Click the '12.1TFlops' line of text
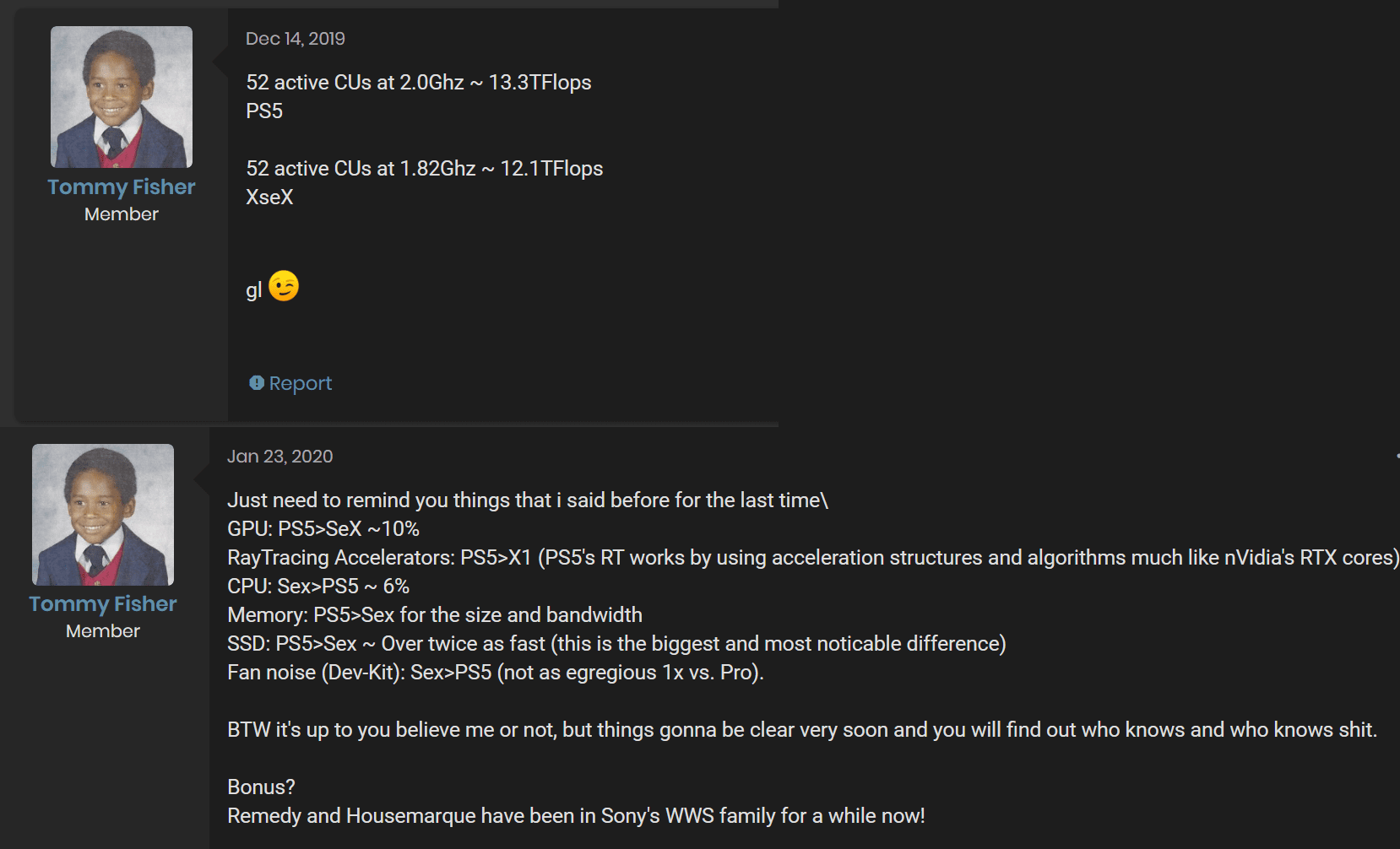The image size is (1400, 849). (424, 169)
